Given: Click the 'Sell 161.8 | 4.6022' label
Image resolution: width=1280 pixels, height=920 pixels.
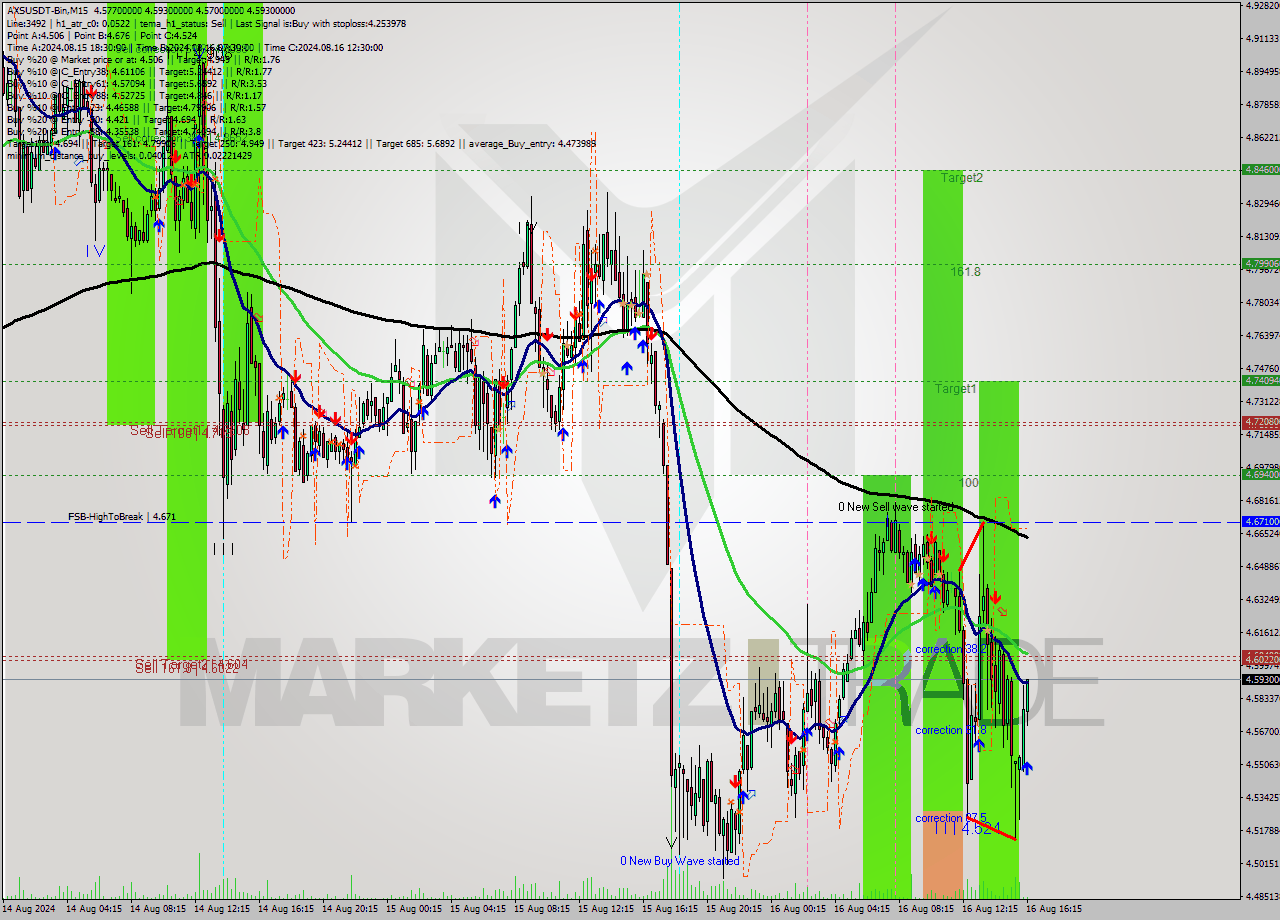Looking at the screenshot, I should (x=187, y=669).
